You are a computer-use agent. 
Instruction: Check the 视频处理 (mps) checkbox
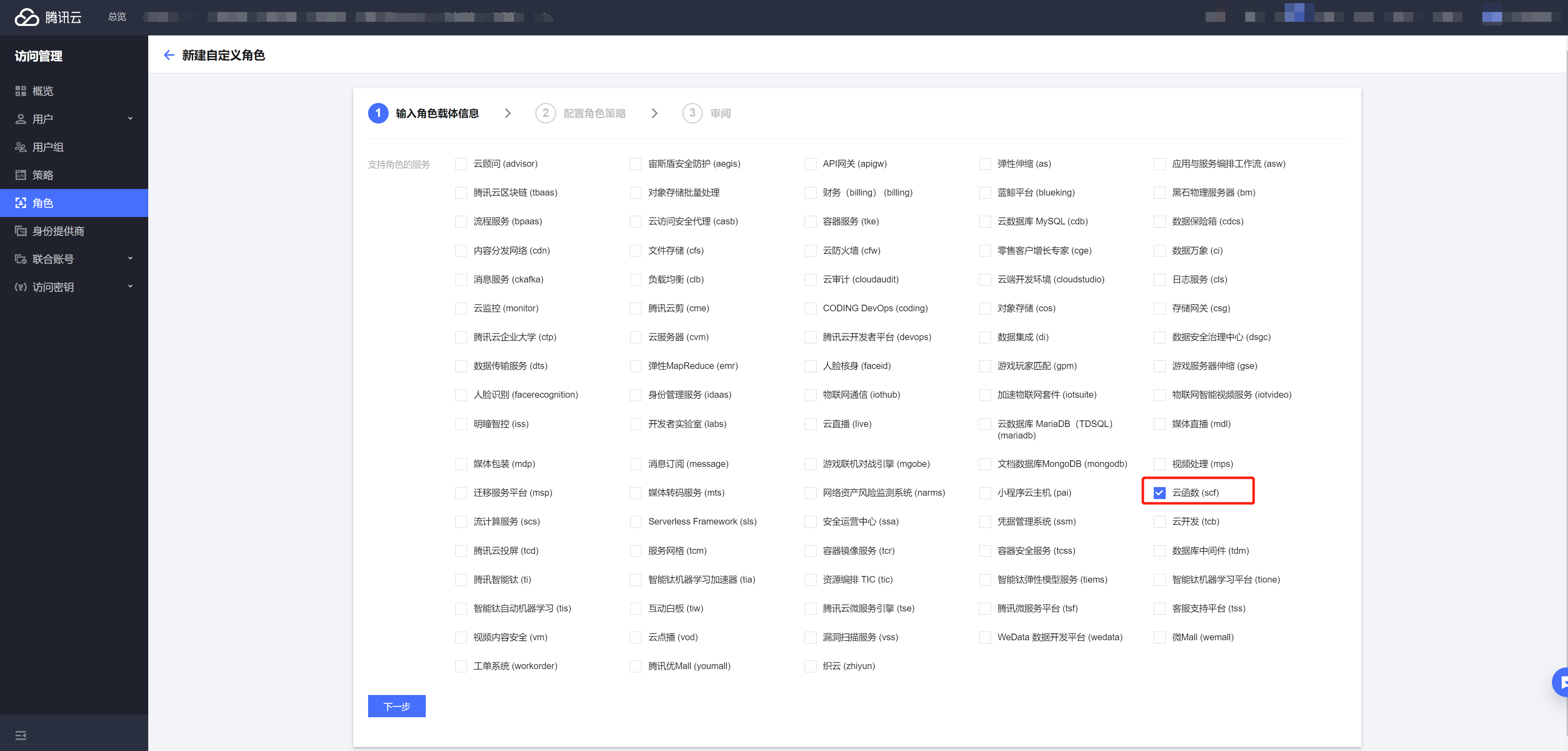pyautogui.click(x=1159, y=464)
